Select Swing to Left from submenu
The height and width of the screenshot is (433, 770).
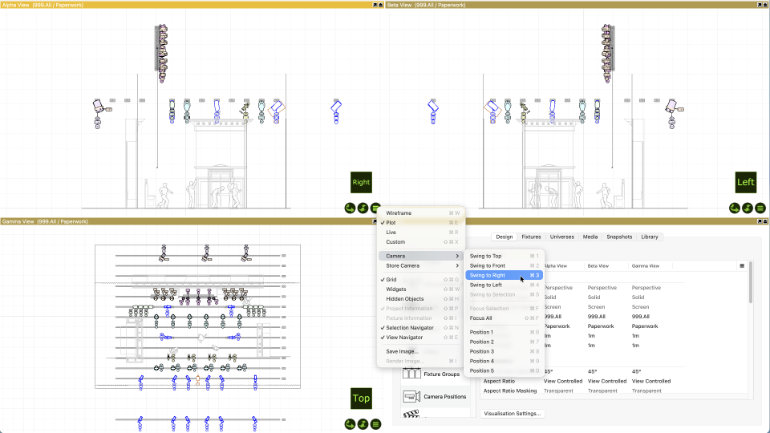[x=486, y=285]
